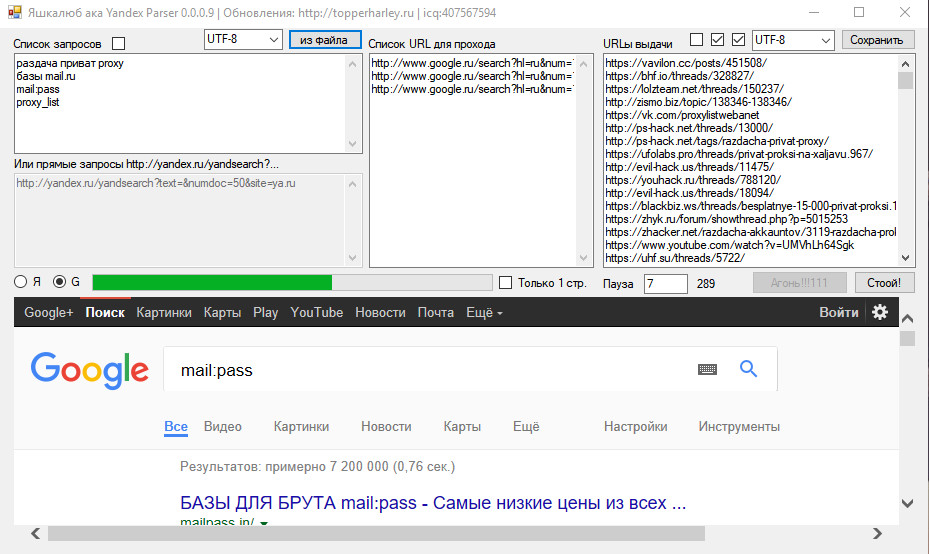This screenshot has height=554, width=929.
Task: Click the browser horizontal scrollbar right arrow
Action: tap(877, 533)
